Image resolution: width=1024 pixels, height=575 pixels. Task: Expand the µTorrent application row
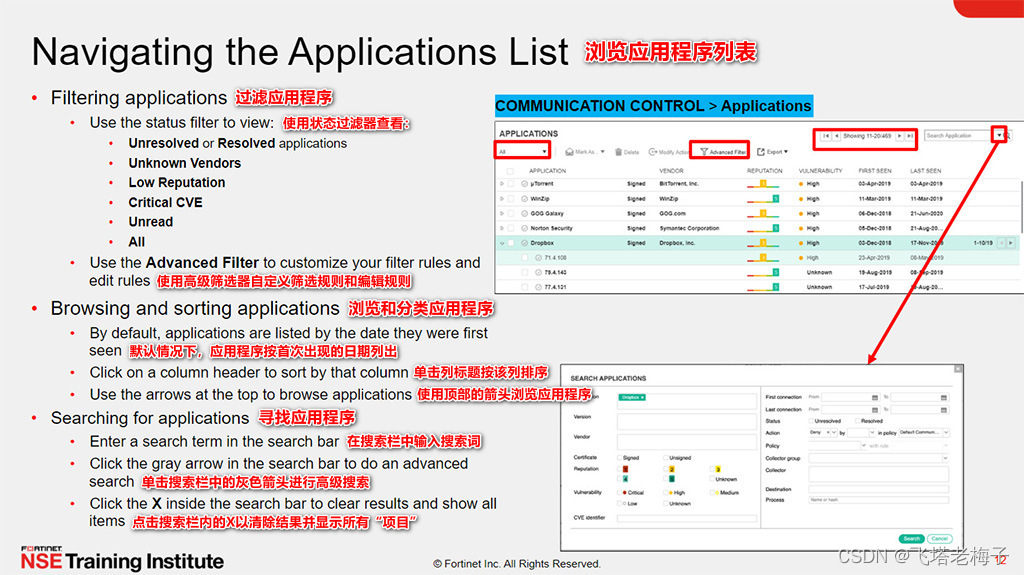coord(502,184)
